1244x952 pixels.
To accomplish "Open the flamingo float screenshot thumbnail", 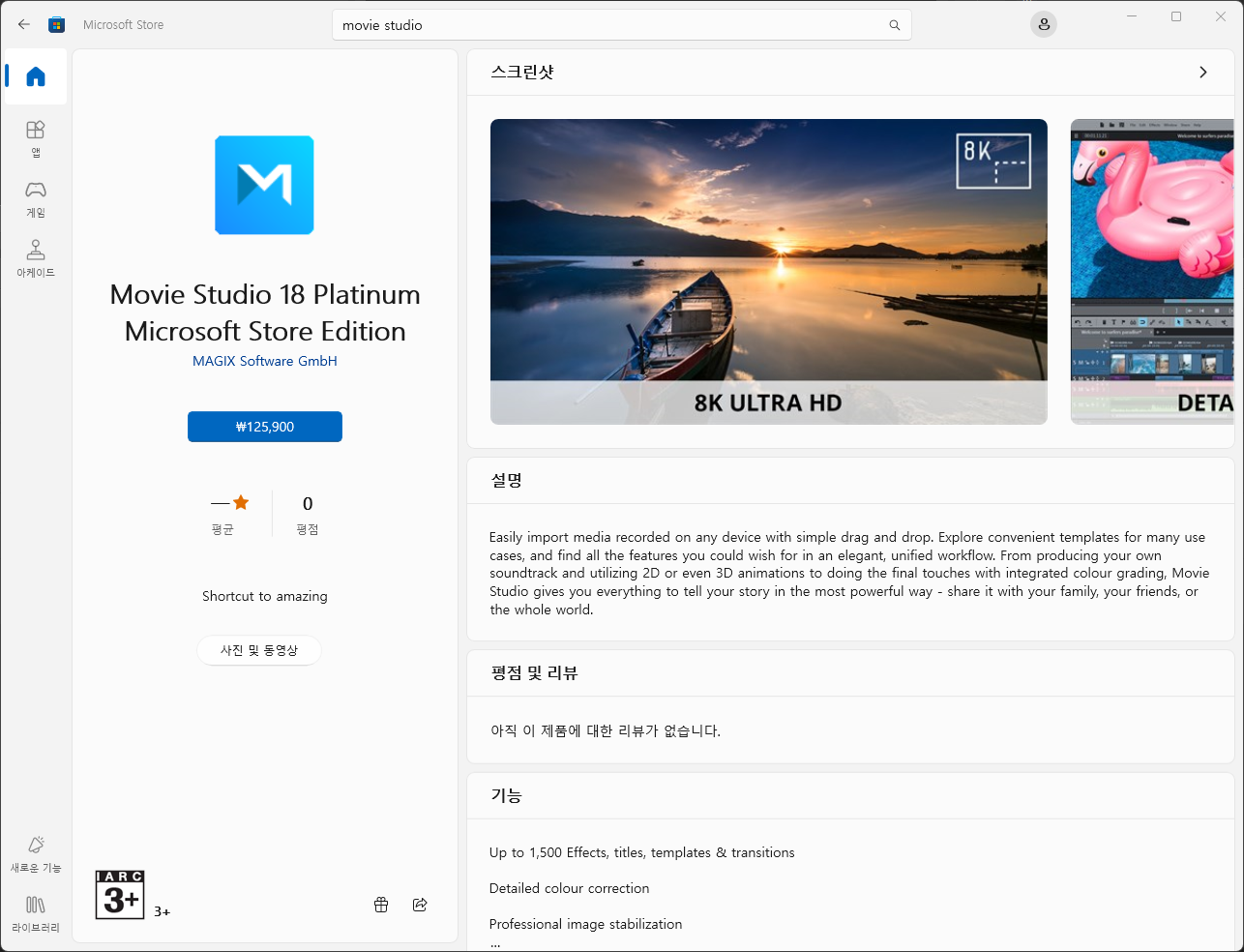I will point(1152,272).
